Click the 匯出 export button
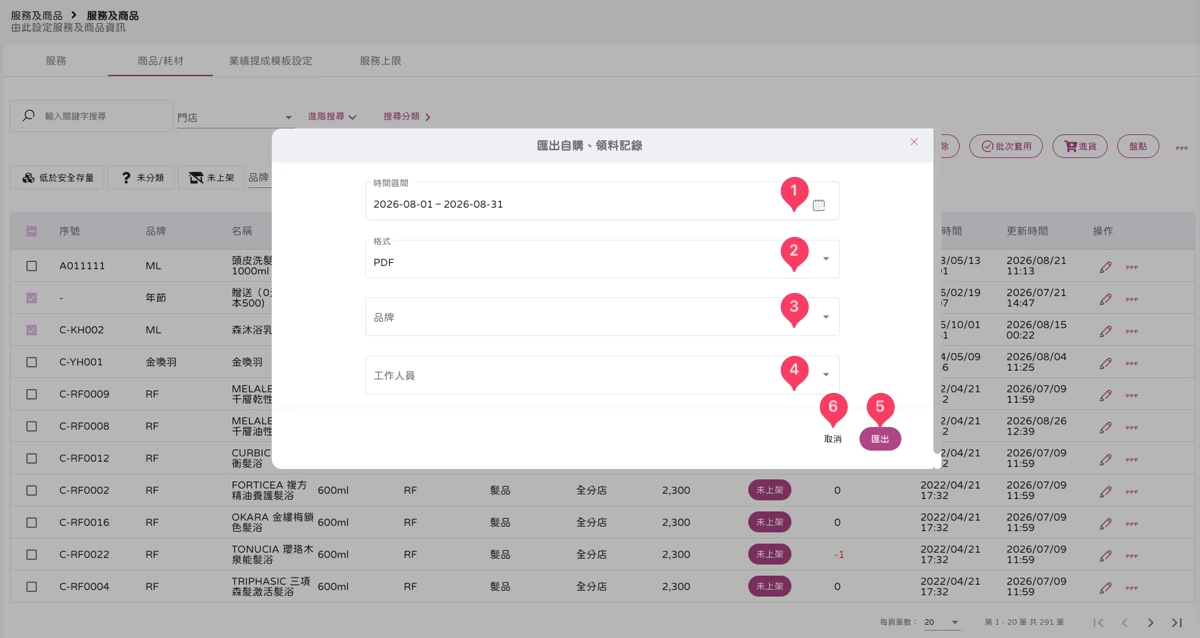The height and width of the screenshot is (638, 1200). pos(880,439)
